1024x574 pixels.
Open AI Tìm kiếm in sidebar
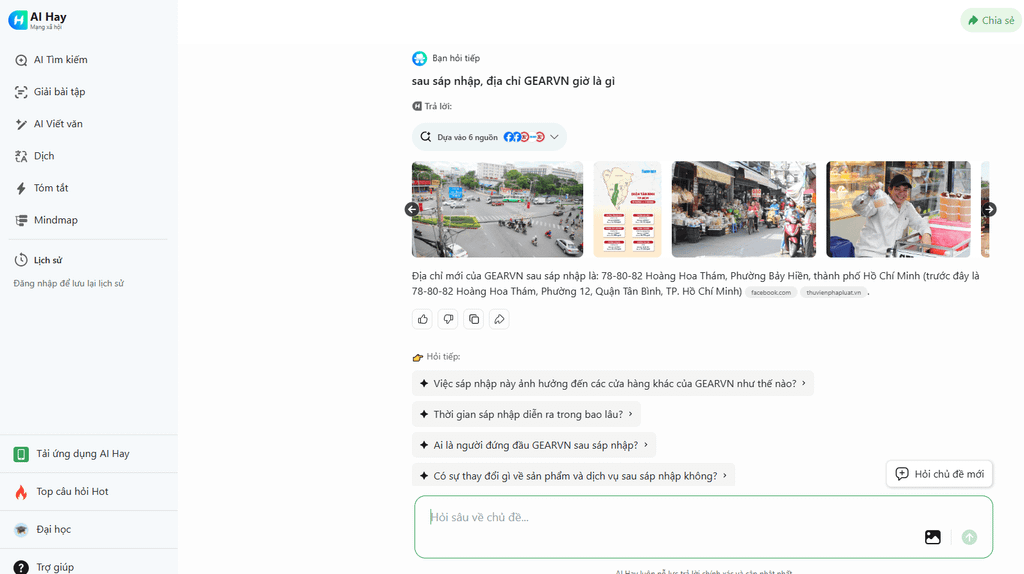[60, 59]
